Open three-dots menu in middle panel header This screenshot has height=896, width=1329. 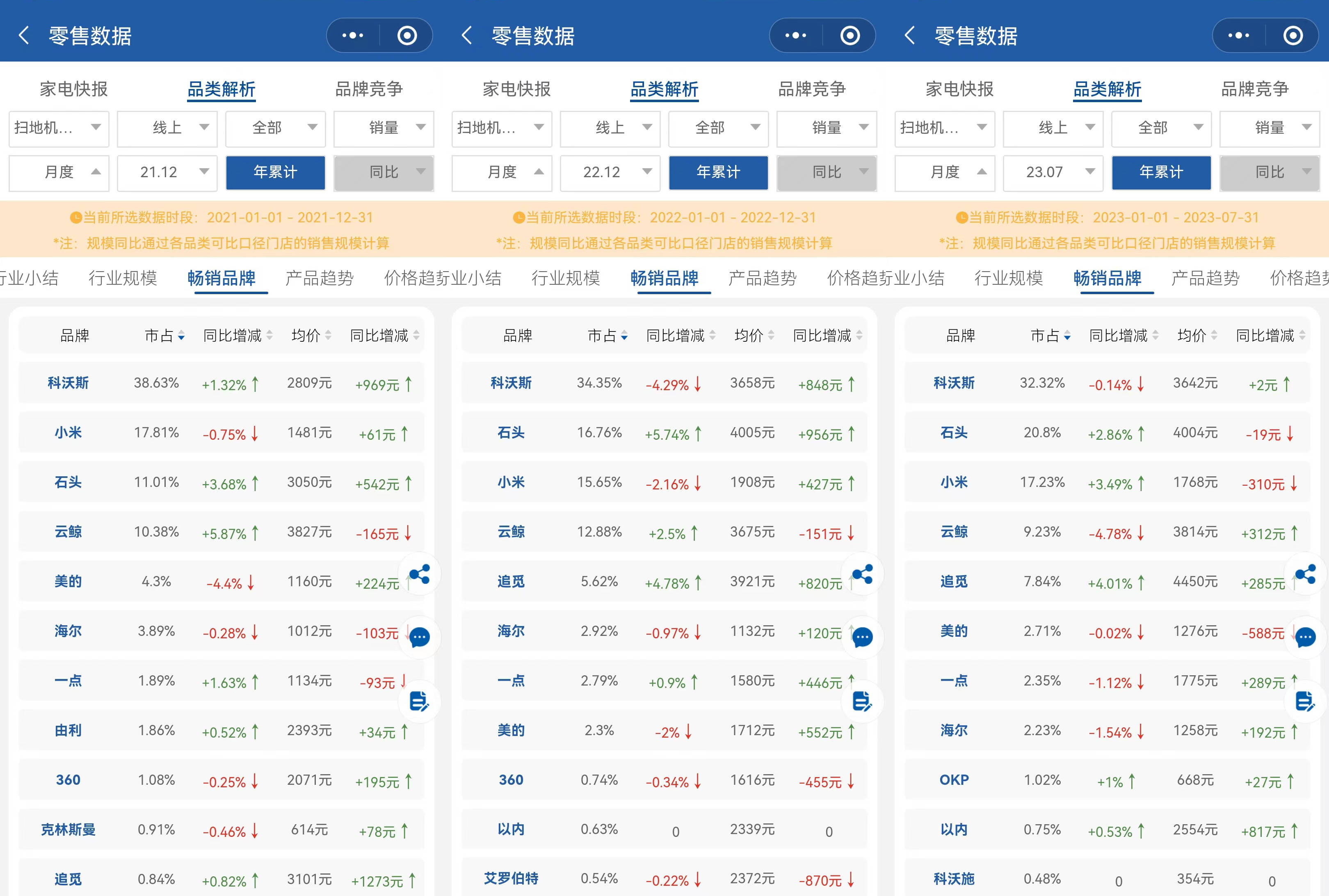(x=795, y=35)
